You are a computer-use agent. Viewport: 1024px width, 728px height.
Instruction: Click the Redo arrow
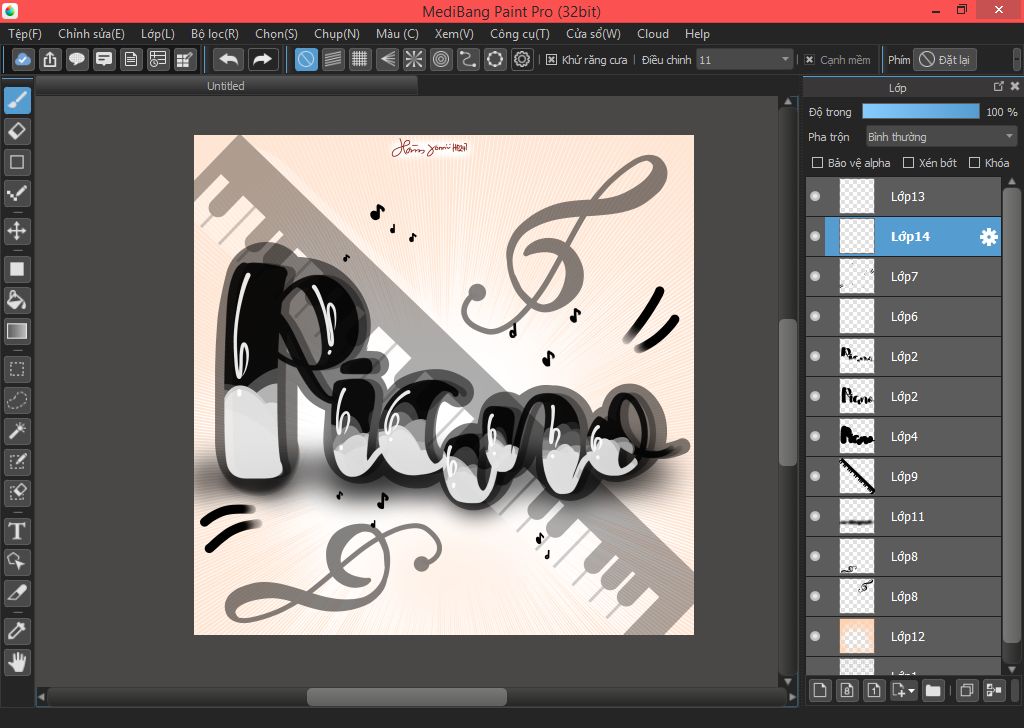tap(263, 59)
